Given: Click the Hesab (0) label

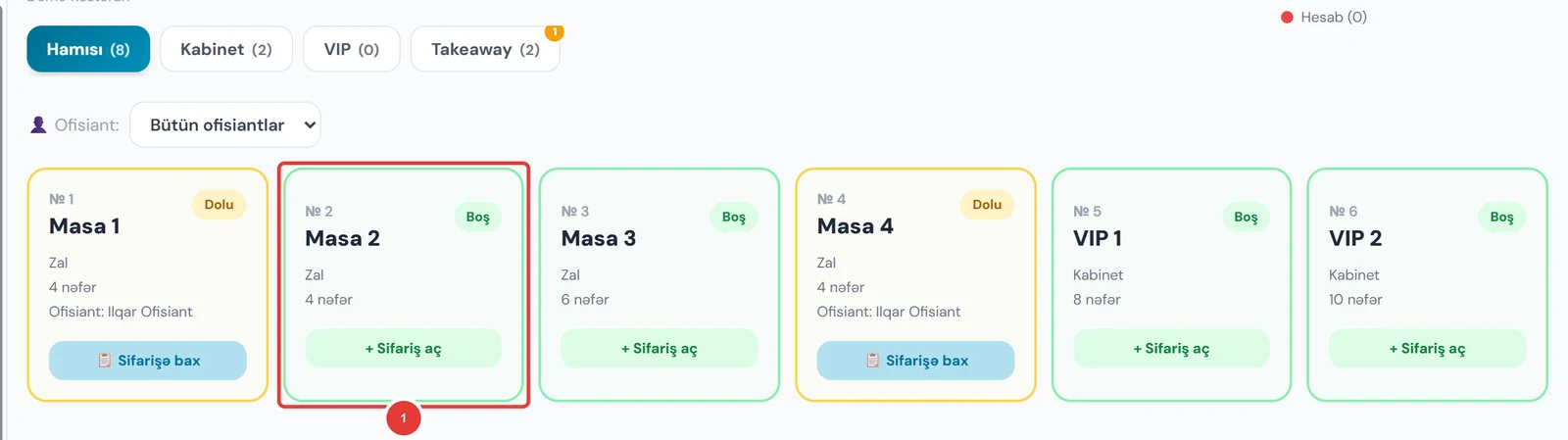Looking at the screenshot, I should point(1334,18).
